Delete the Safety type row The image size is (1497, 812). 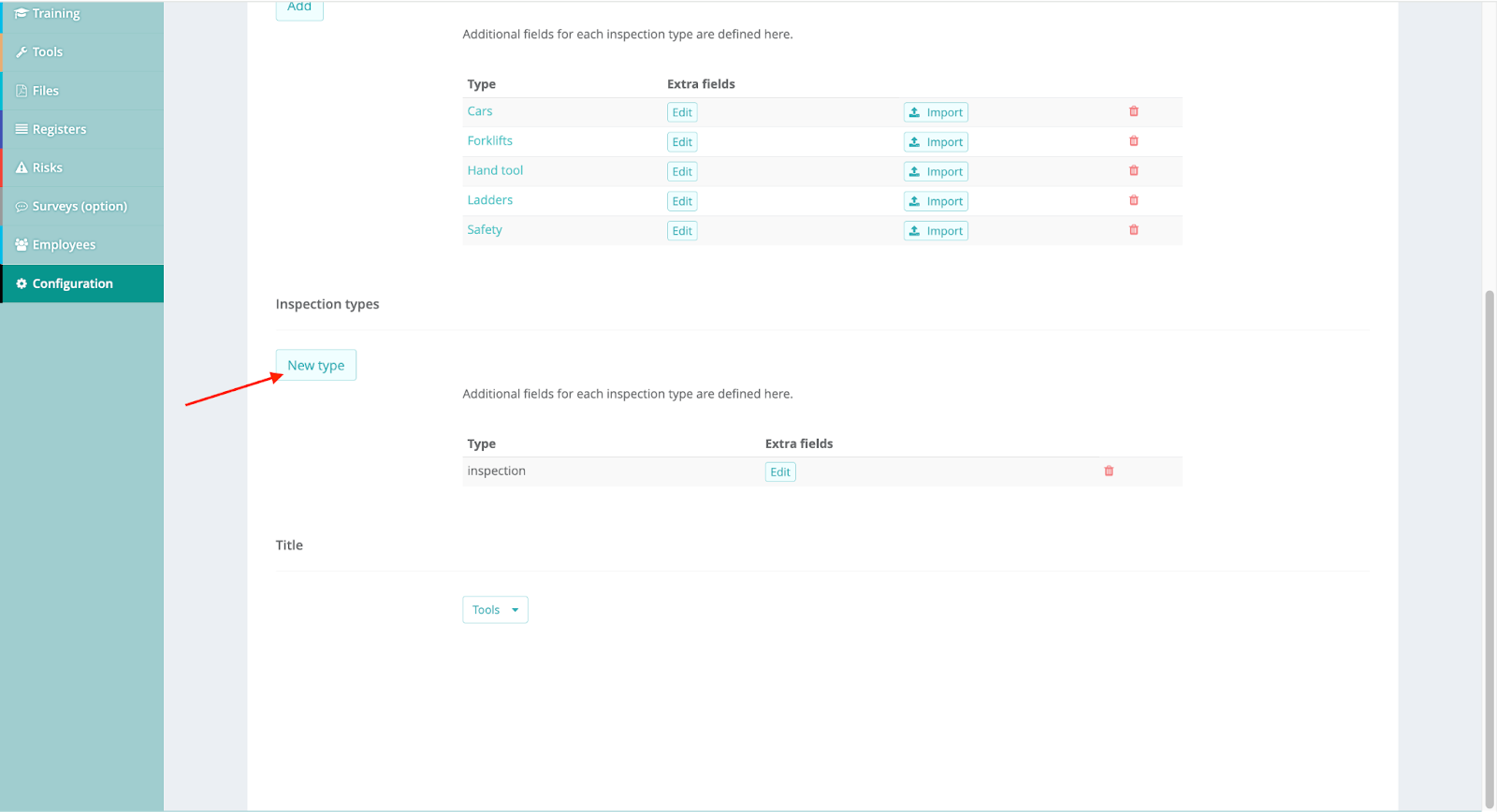1133,230
